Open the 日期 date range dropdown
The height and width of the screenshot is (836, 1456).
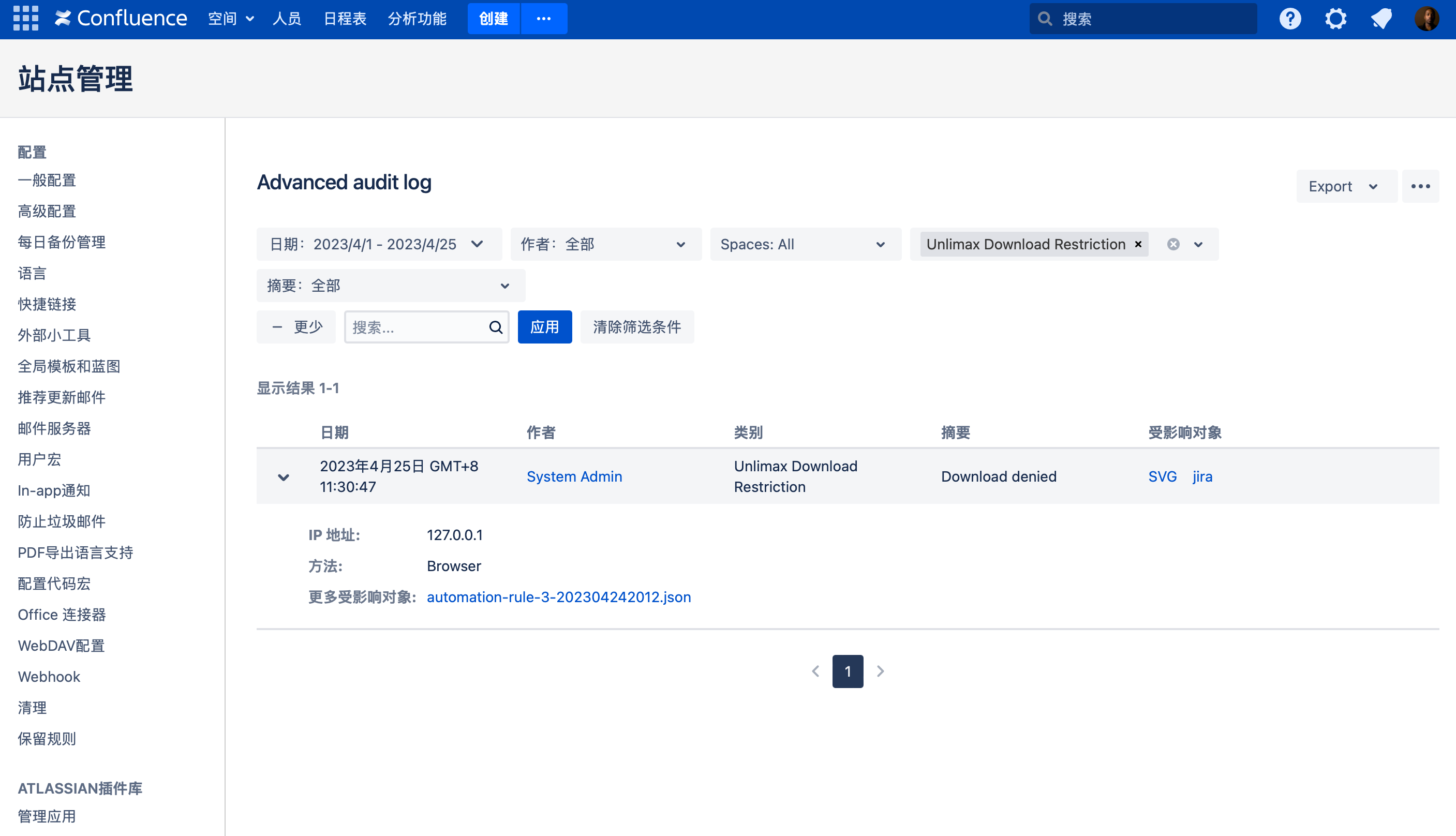pos(378,244)
